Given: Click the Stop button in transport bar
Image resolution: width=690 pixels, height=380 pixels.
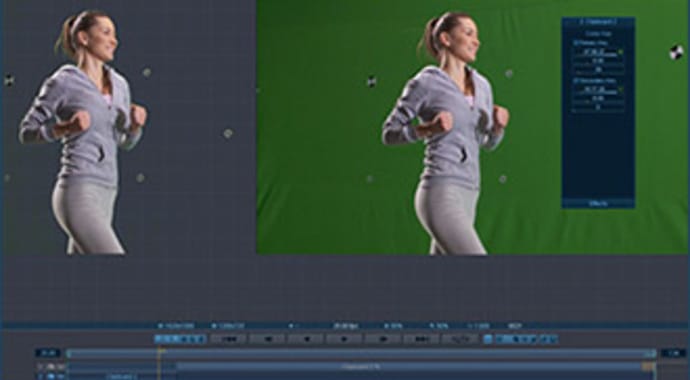Looking at the screenshot, I should click(x=305, y=339).
